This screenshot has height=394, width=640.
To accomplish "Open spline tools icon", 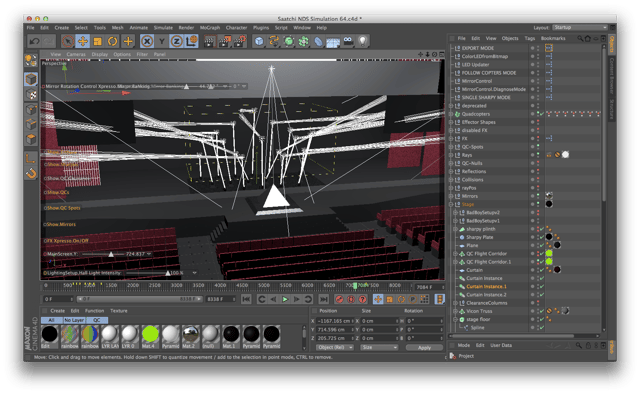I will pyautogui.click(x=274, y=41).
